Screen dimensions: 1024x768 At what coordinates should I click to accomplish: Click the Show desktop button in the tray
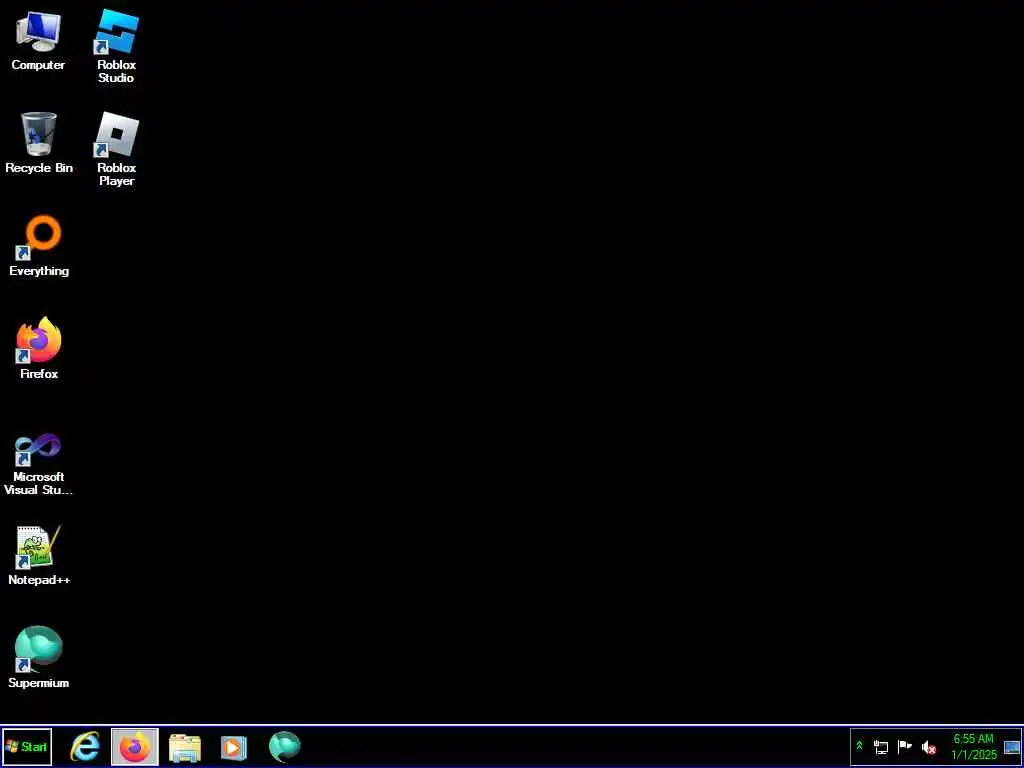click(1012, 747)
